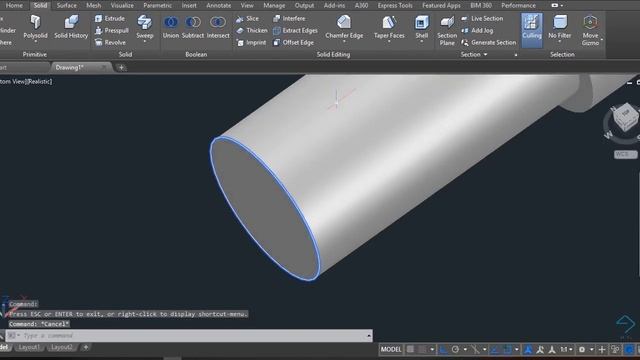640x360 pixels.
Task: Enable Live Section
Action: click(482, 18)
